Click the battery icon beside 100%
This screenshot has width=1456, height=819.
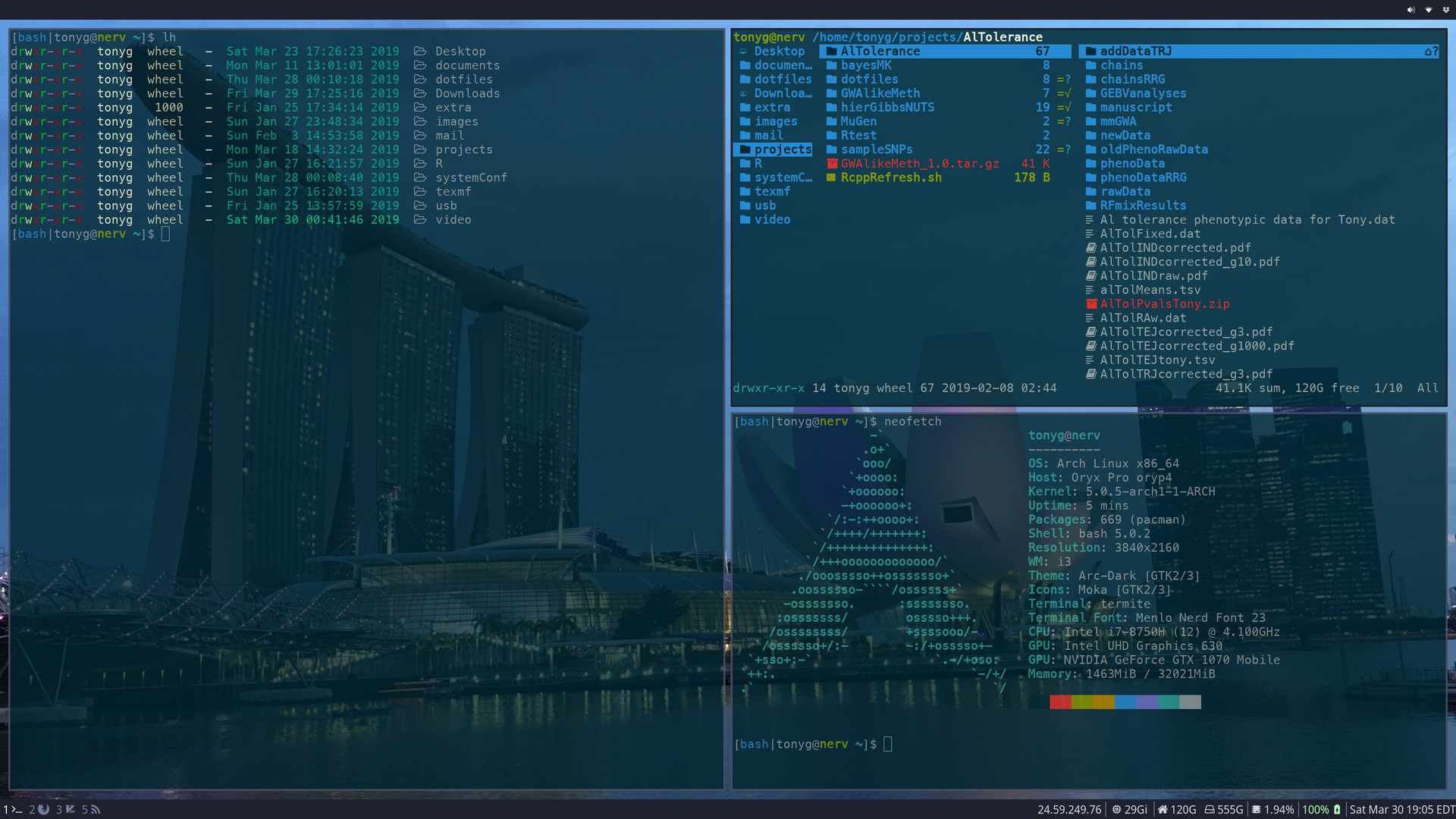click(x=1337, y=809)
